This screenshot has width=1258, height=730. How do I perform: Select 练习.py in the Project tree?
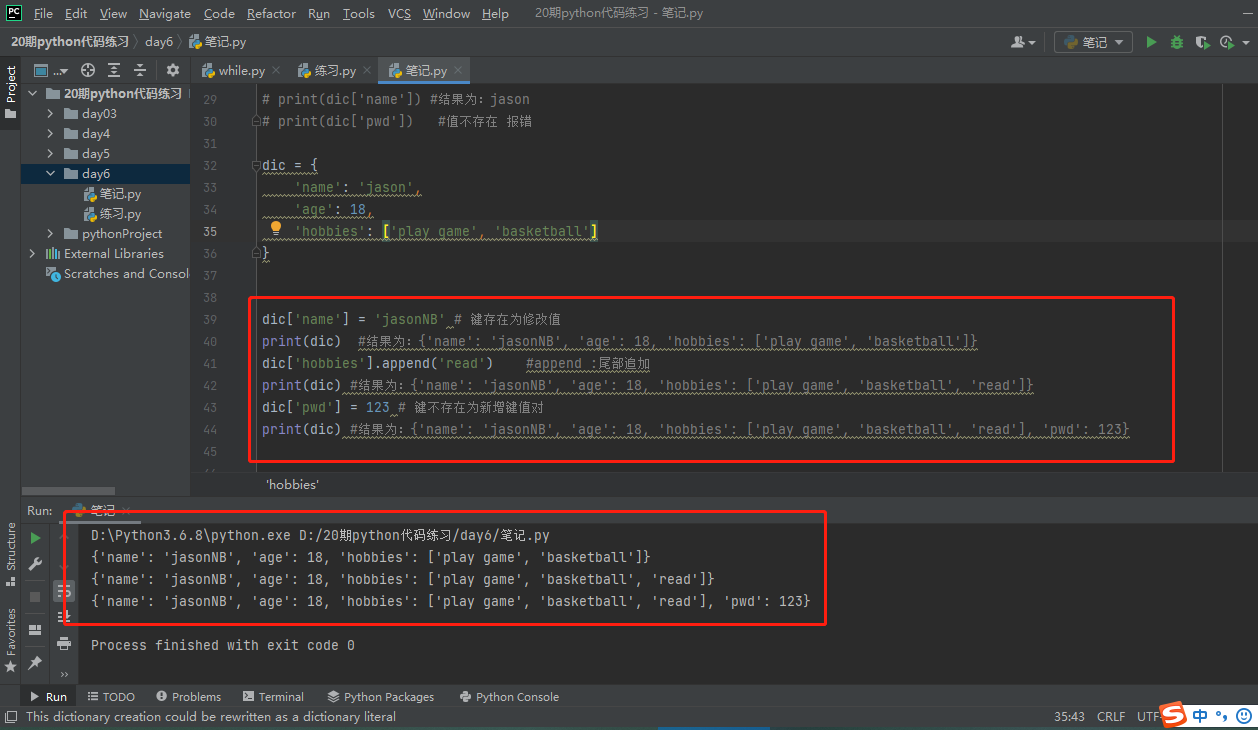pos(113,213)
